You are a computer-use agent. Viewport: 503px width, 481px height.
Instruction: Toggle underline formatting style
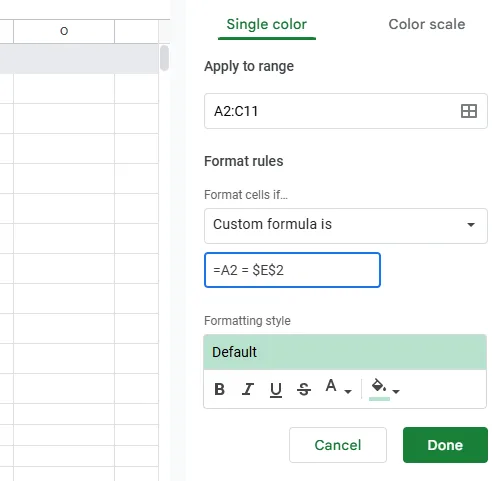click(276, 389)
